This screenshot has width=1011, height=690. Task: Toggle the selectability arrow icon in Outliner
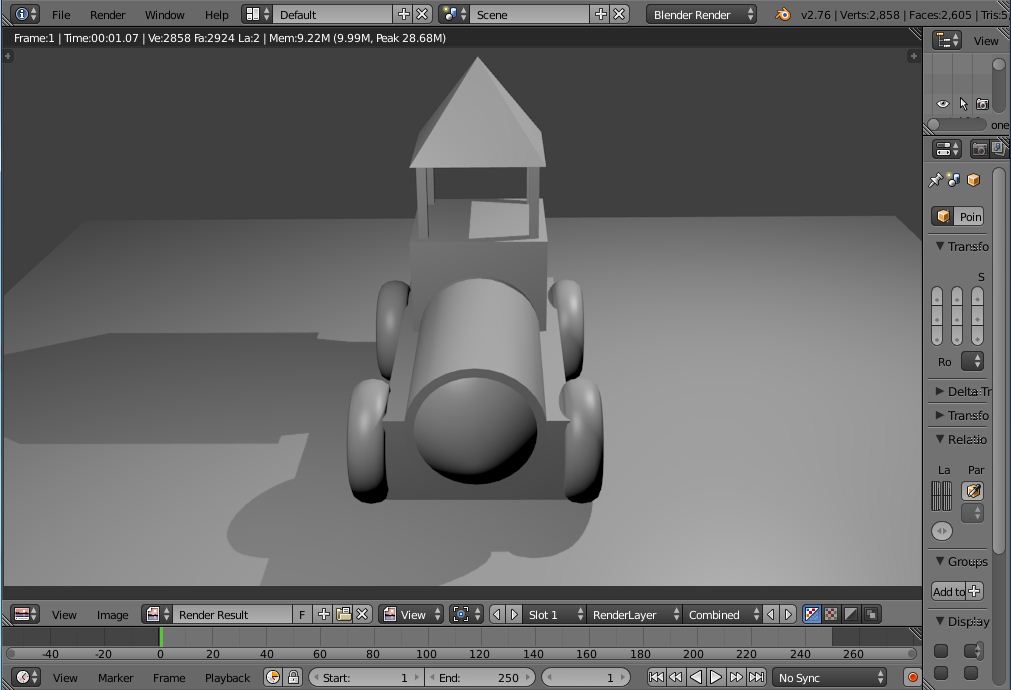pos(962,103)
